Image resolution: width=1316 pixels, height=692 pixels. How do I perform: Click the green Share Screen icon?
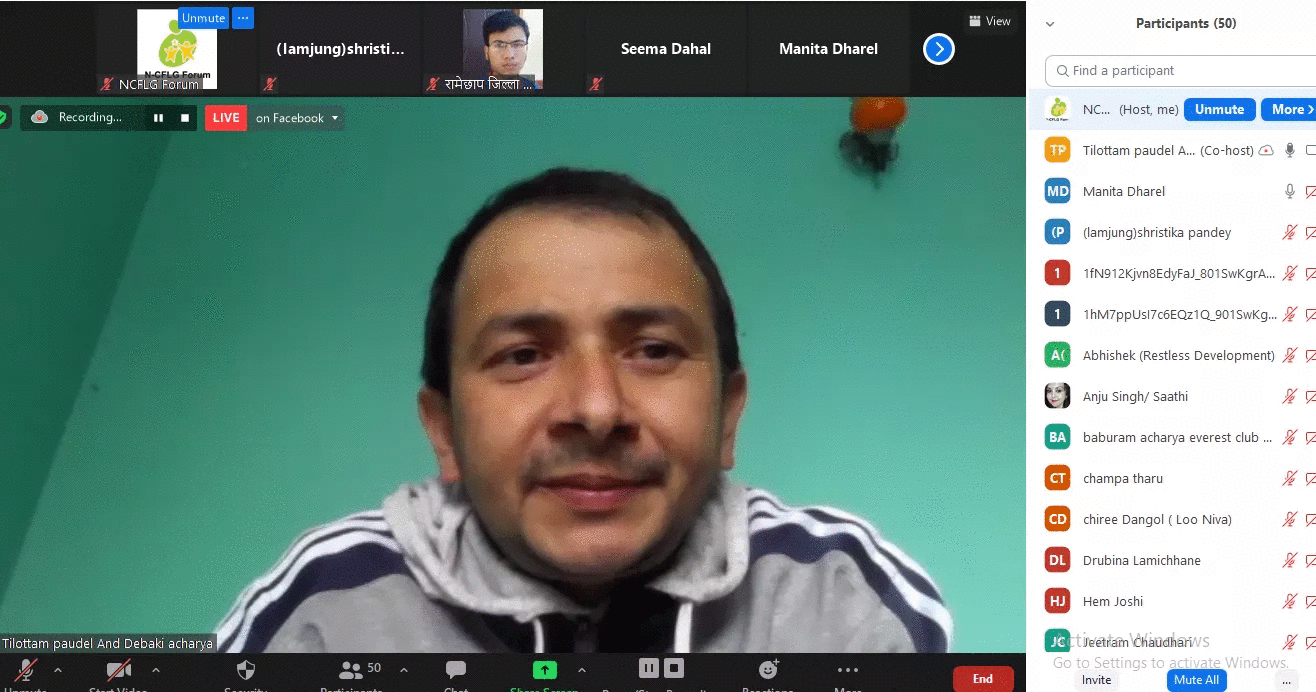pyautogui.click(x=544, y=670)
